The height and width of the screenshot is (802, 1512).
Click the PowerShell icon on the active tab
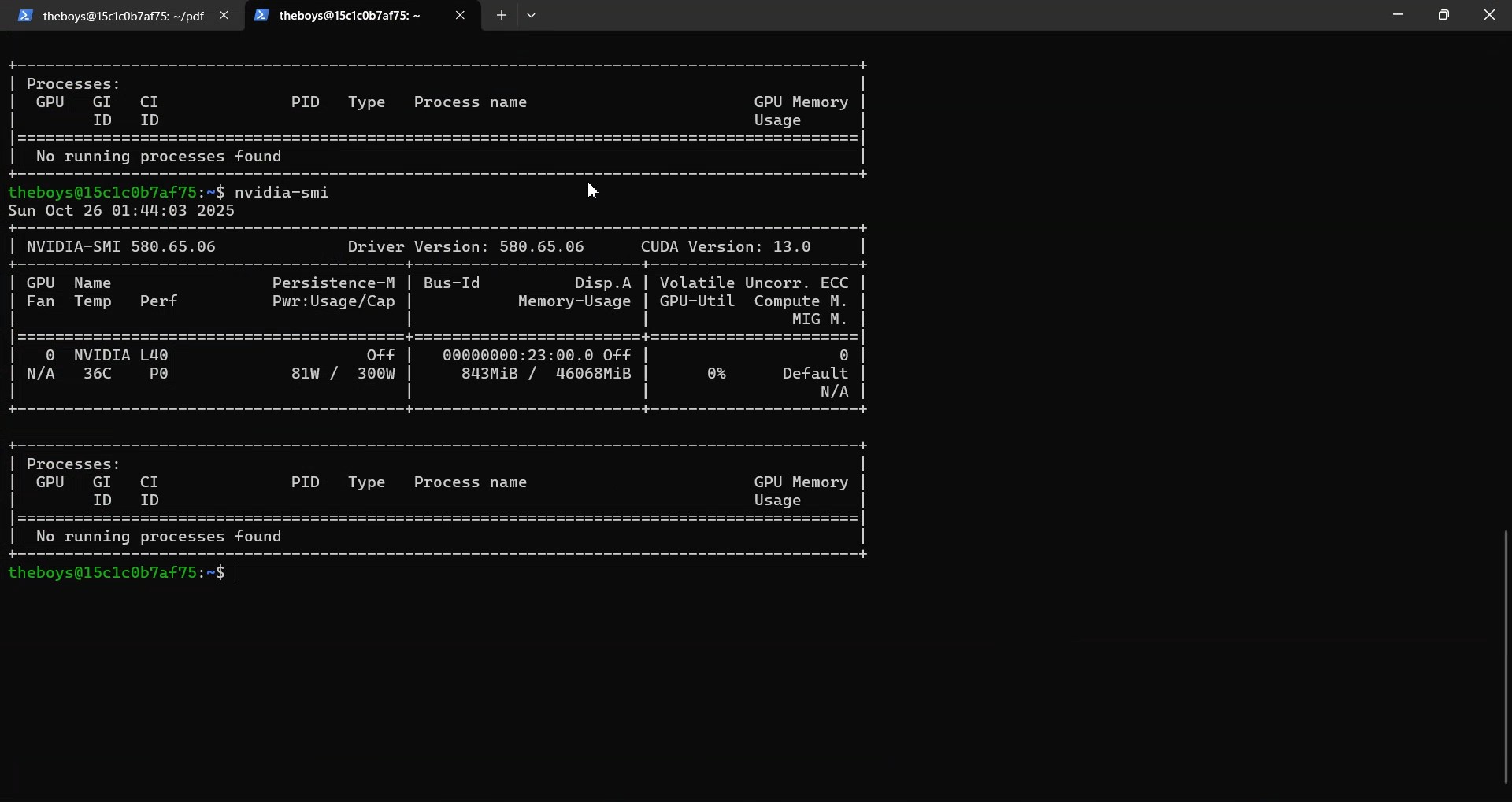(x=262, y=16)
